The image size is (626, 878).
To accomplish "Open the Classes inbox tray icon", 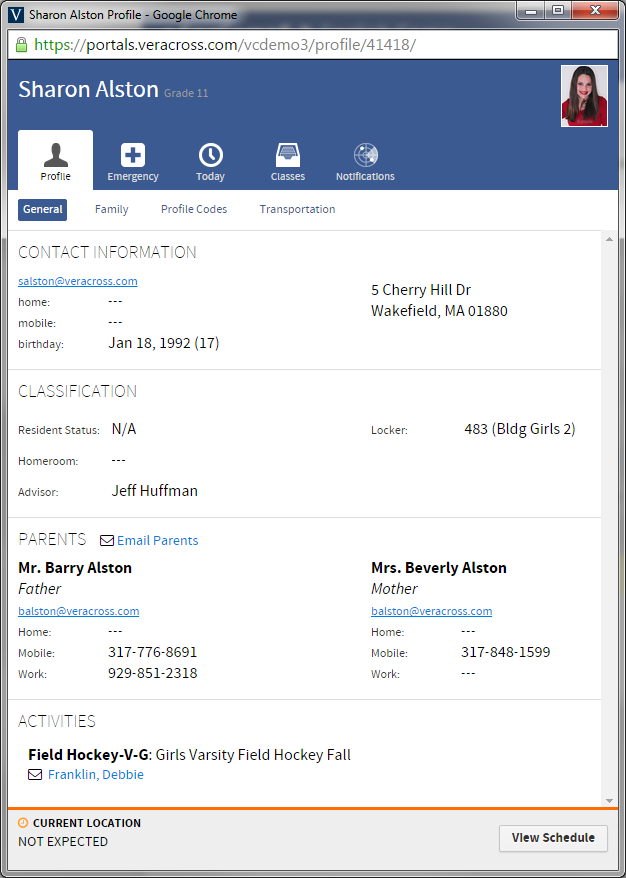I will pos(288,156).
